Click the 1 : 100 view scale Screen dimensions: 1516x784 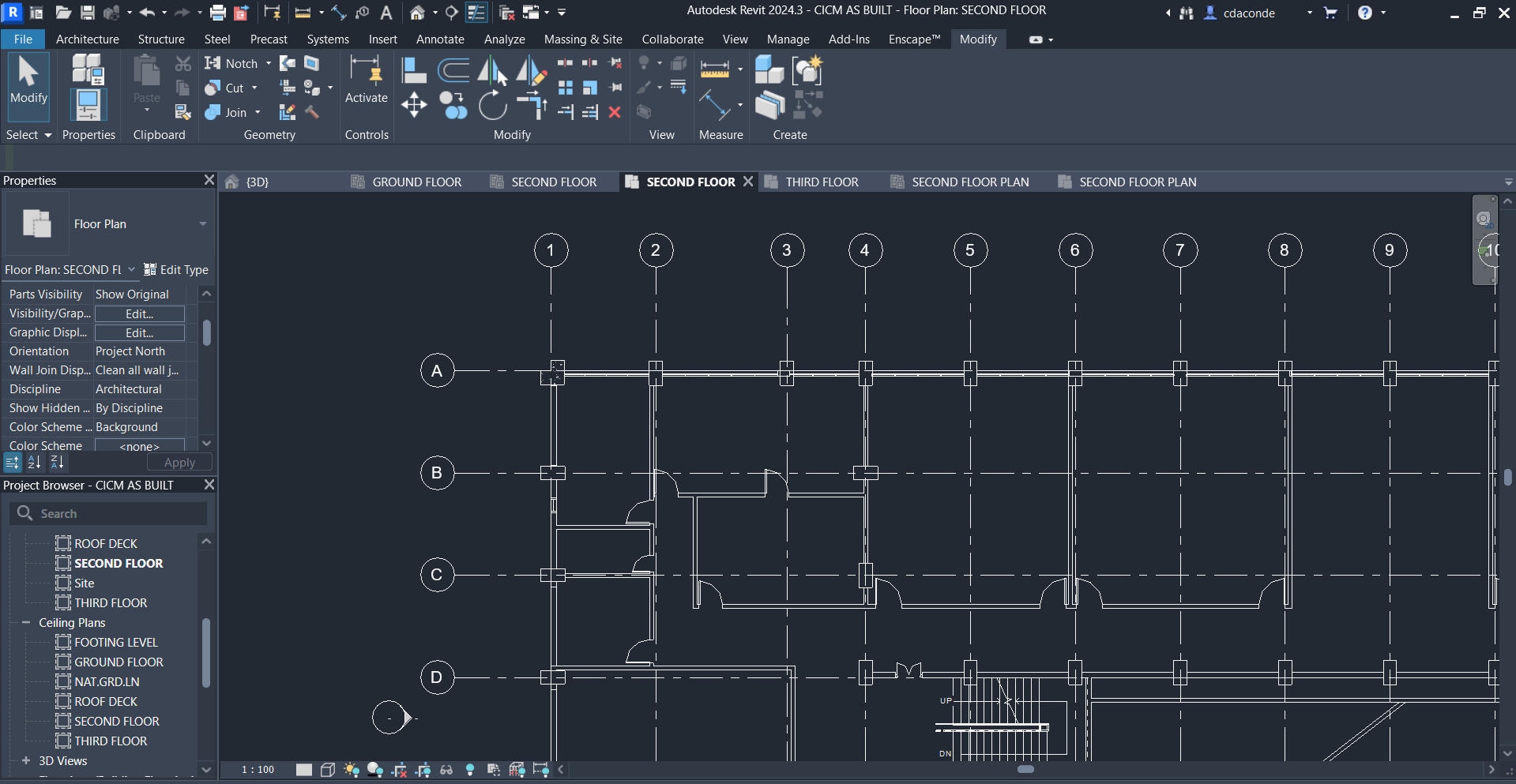(258, 770)
